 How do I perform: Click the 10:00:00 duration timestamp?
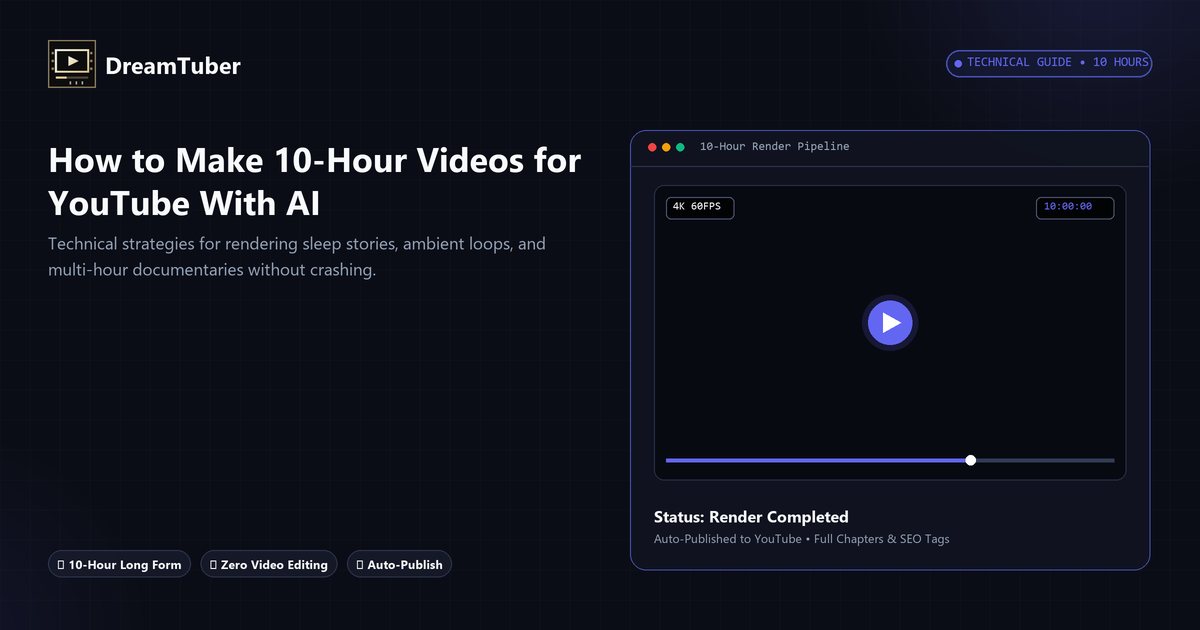1075,207
